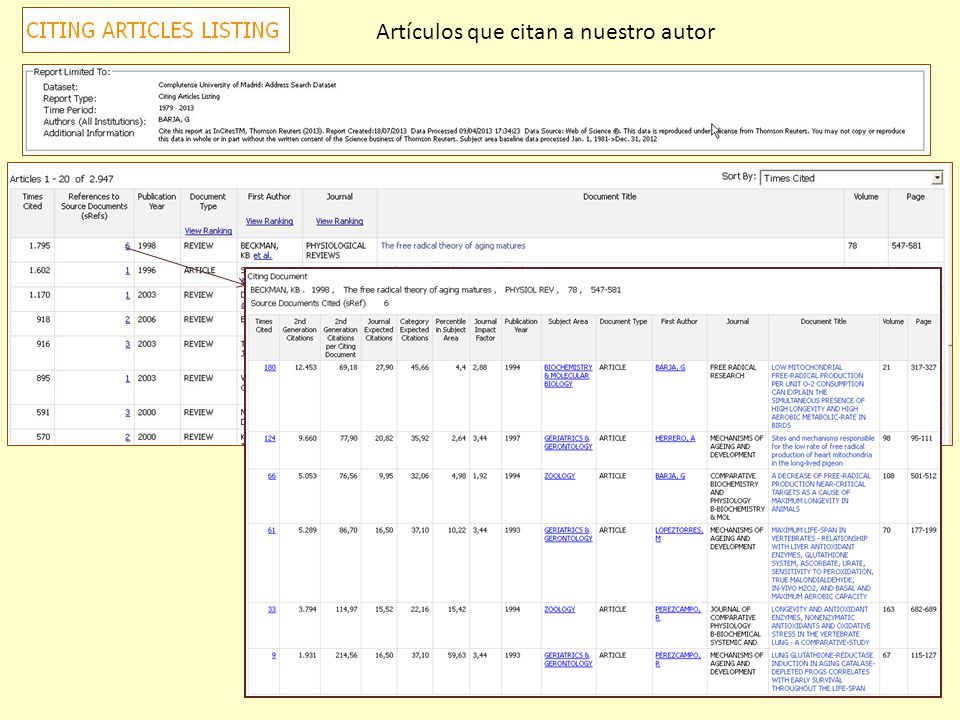Open View Ranking link under Document Type

coord(208,231)
